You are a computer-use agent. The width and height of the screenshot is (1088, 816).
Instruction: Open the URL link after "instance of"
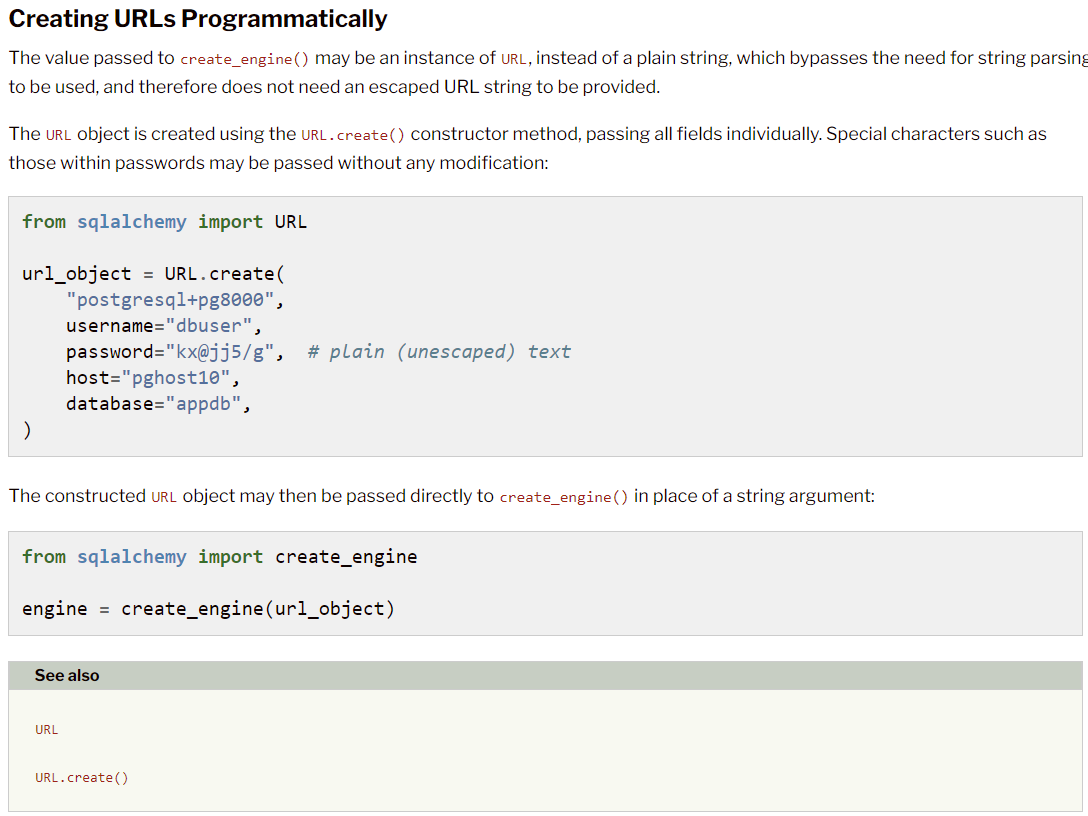point(513,59)
